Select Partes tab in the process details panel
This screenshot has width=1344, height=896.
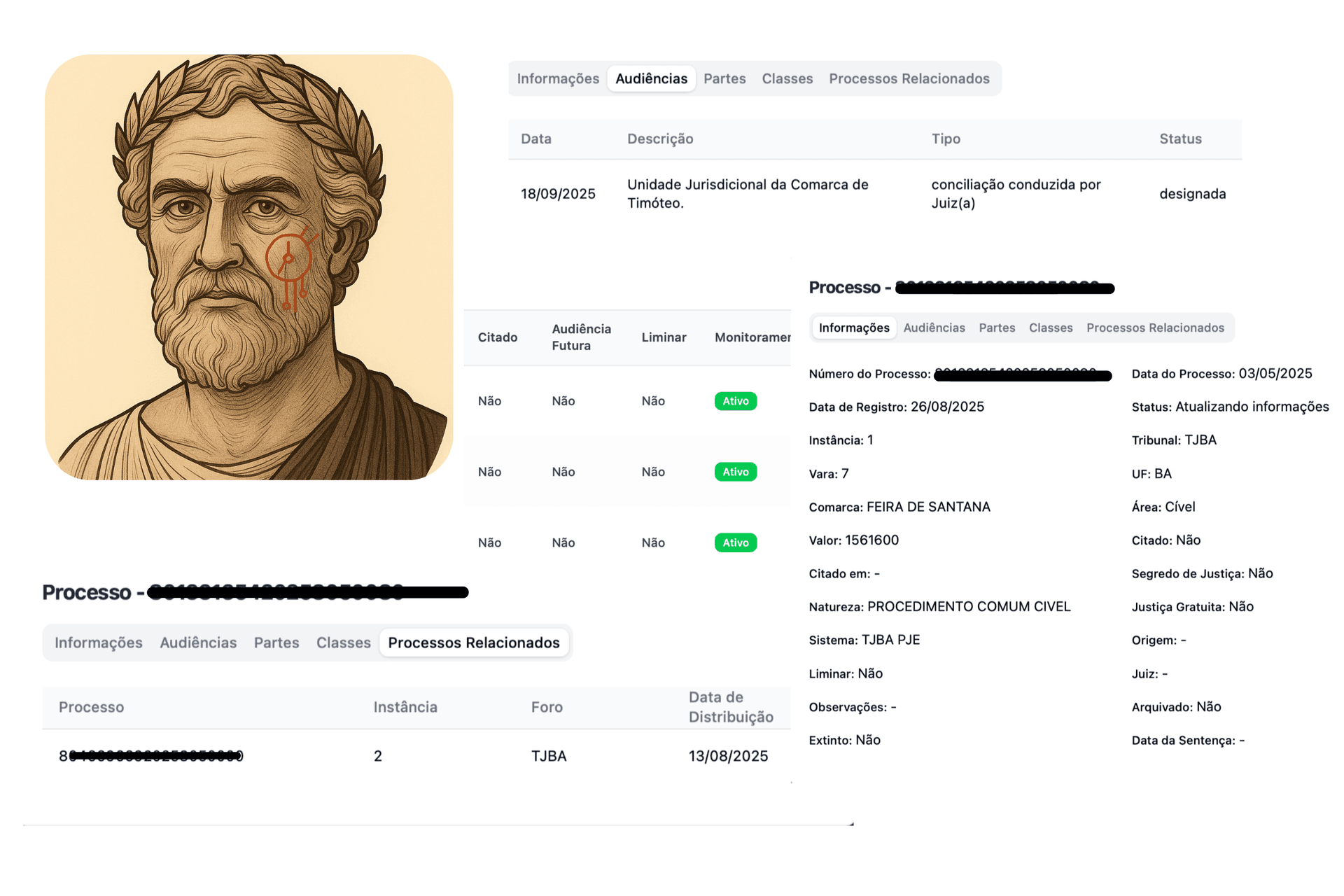(997, 328)
